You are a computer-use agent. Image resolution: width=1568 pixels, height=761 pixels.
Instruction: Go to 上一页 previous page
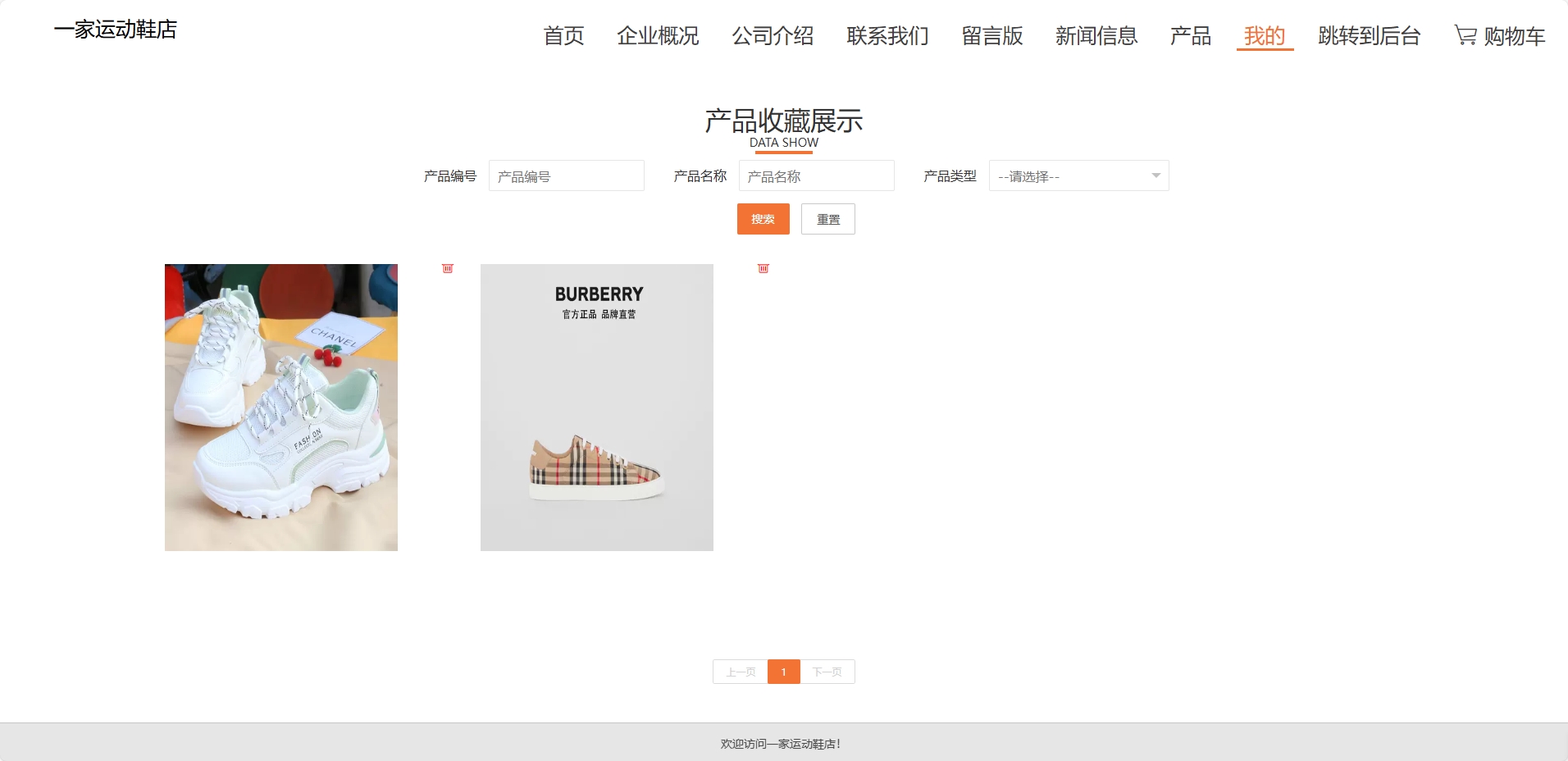pyautogui.click(x=739, y=672)
